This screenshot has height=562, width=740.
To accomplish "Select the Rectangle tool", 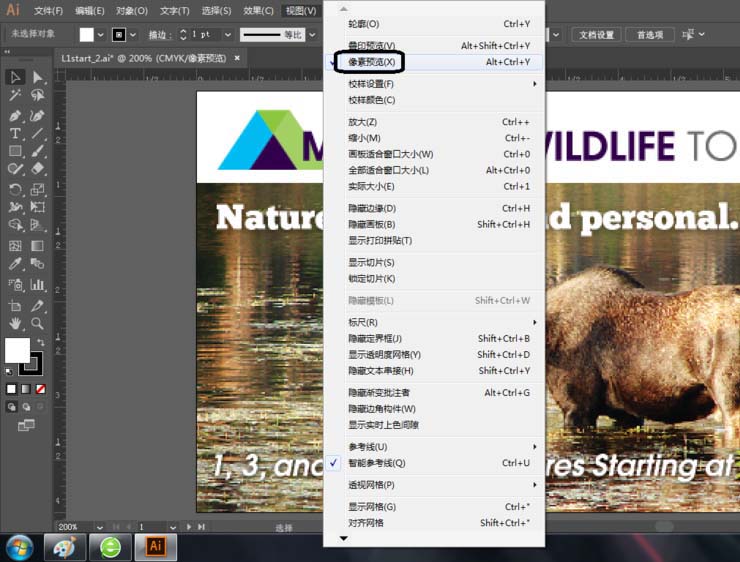I will point(15,151).
